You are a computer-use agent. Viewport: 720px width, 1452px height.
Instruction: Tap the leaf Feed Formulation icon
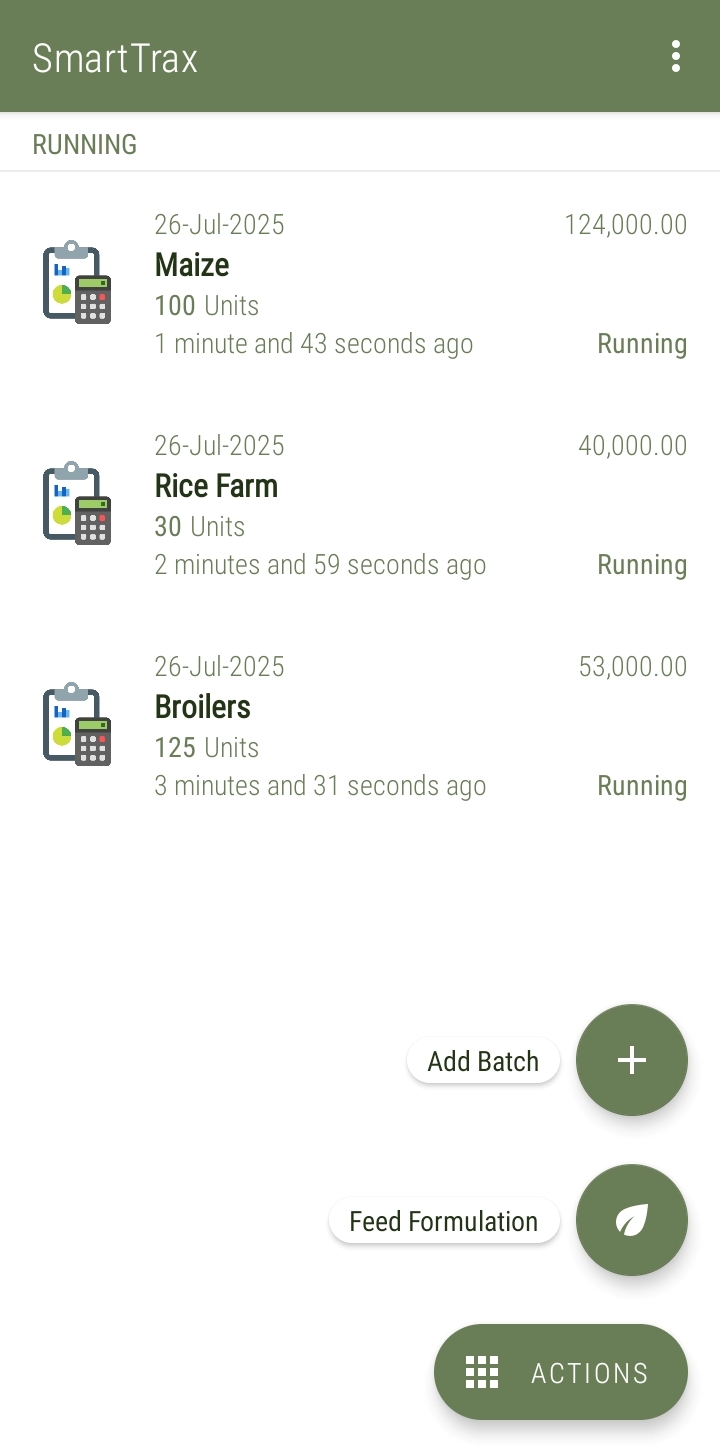(x=632, y=1220)
